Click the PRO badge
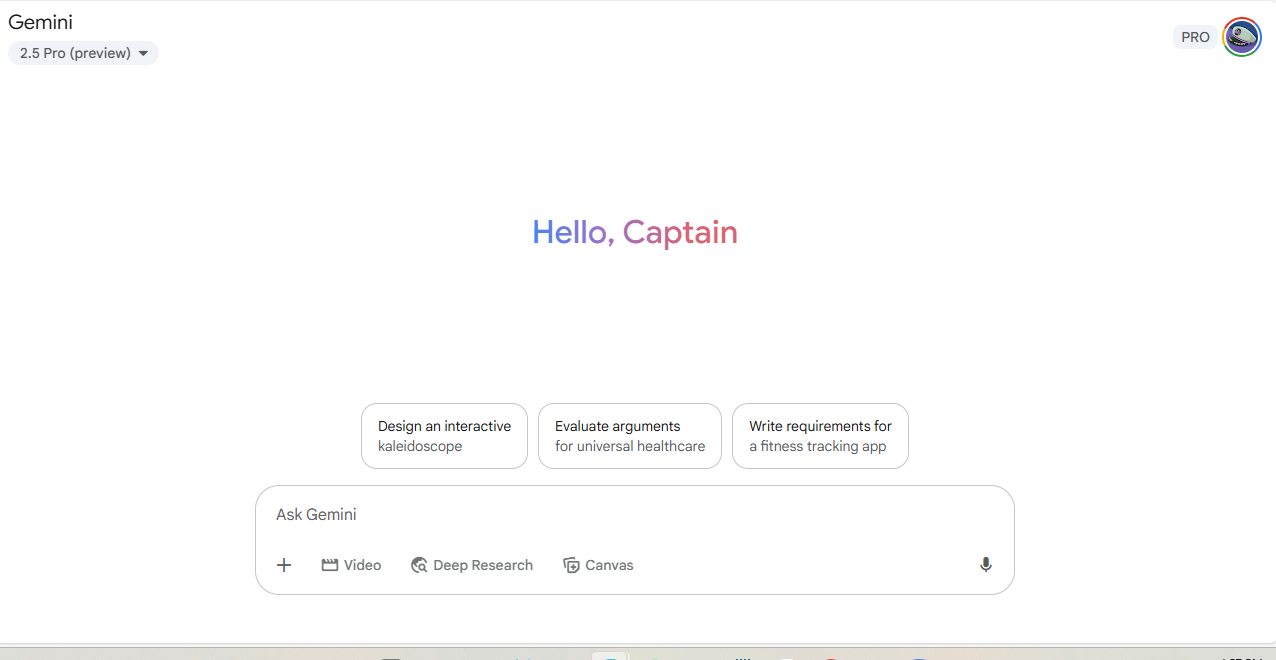Viewport: 1276px width, 660px height. [1195, 37]
